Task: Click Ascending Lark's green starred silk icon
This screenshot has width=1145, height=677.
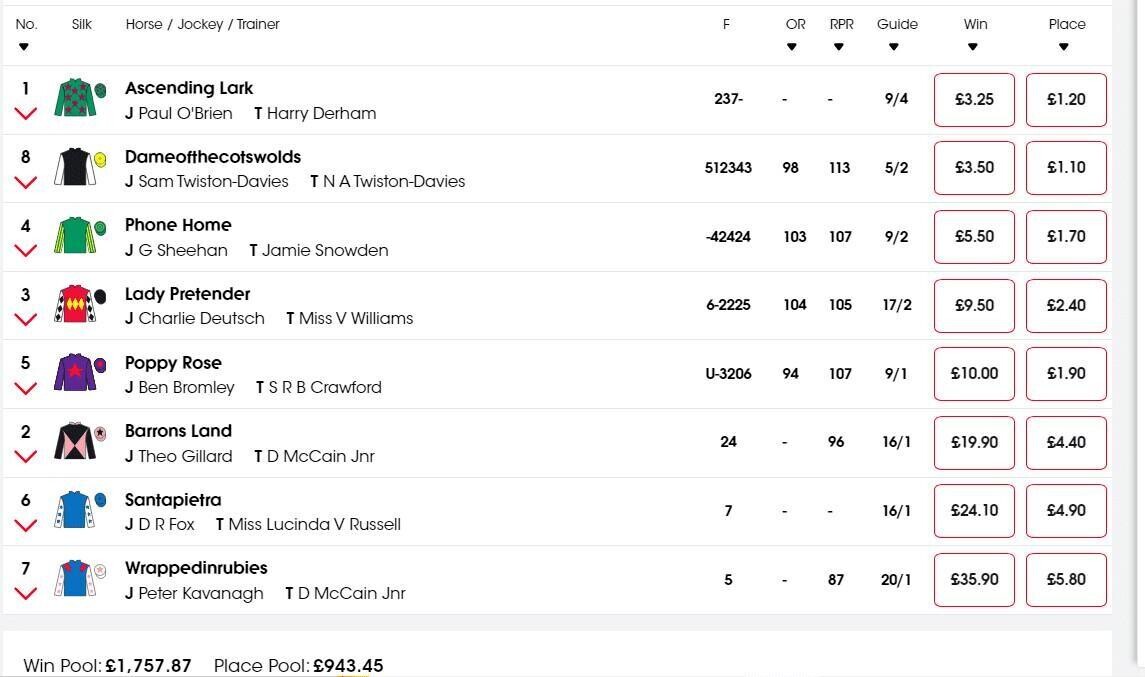Action: [x=80, y=98]
